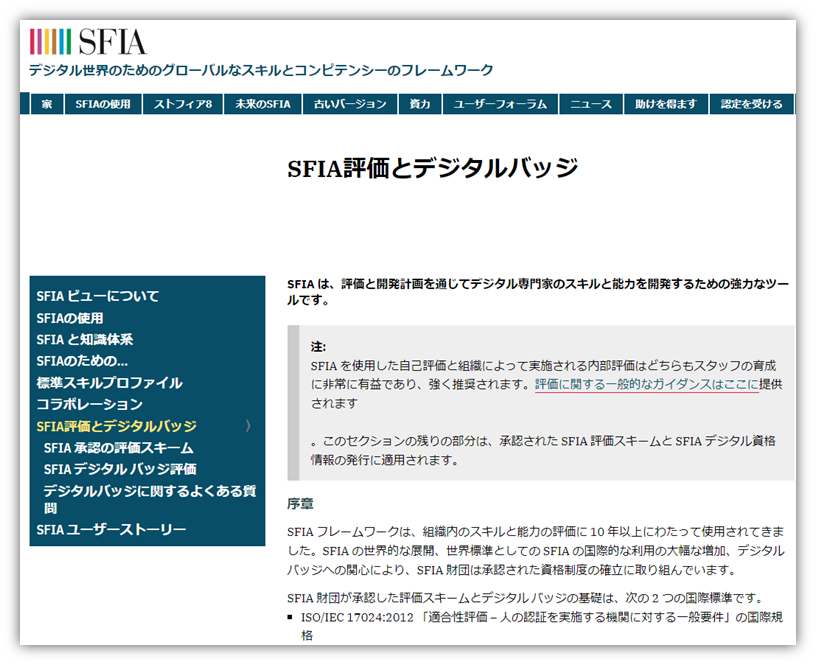This screenshot has height=665, width=816.
Task: Follow 評価に関する一般的なガイダンスはここに link
Action: 647,385
